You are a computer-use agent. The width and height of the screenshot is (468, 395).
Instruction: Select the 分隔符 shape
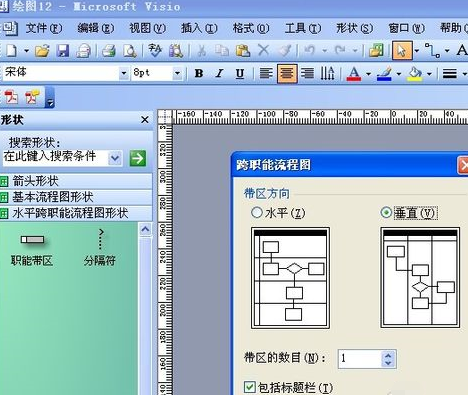100,247
